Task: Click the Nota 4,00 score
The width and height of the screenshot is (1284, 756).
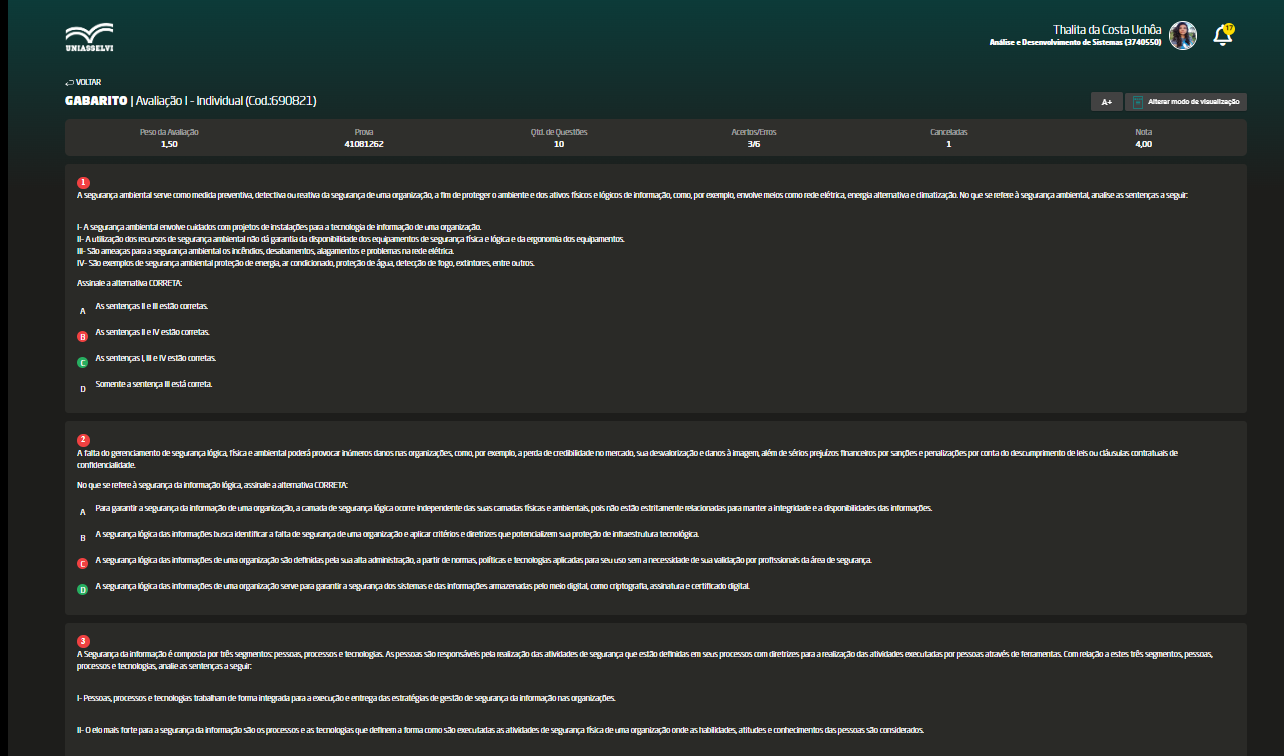Action: coord(1143,144)
